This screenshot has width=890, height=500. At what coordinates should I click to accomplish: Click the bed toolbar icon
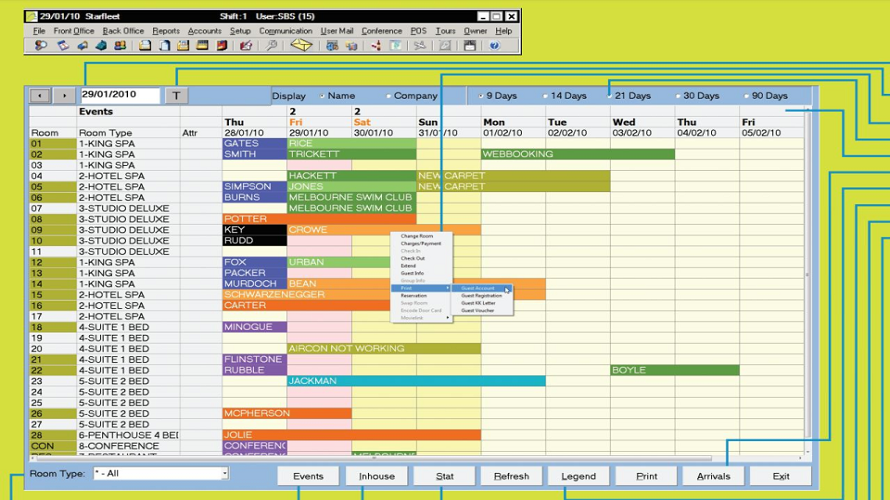click(82, 46)
